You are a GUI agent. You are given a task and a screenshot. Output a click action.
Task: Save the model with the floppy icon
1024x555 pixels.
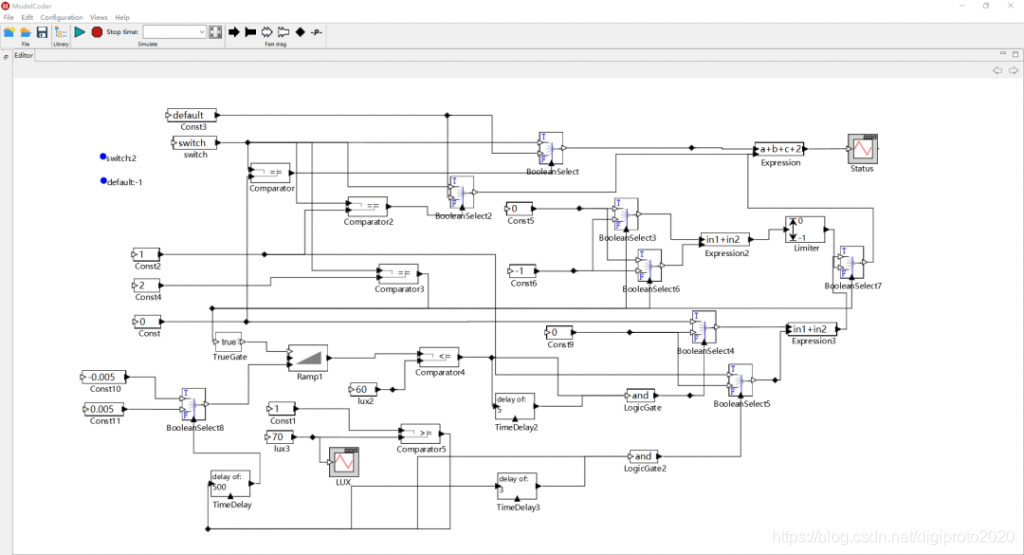click(42, 32)
